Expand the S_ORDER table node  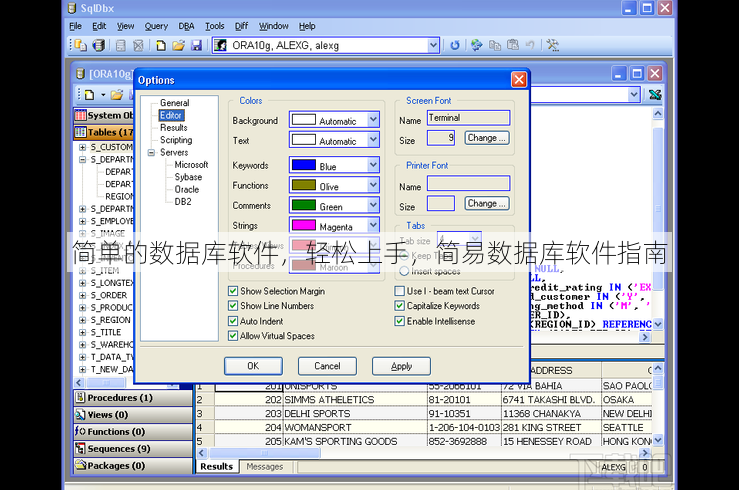(82, 295)
